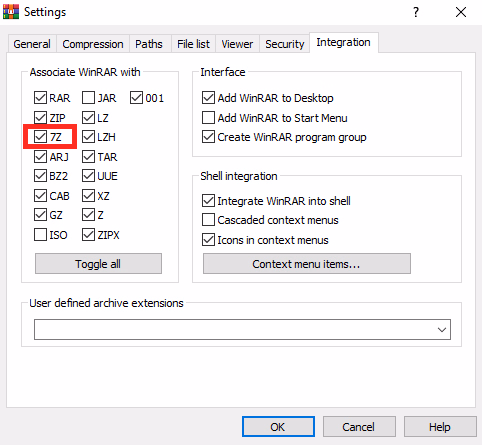
Task: Enable the JAR association checkbox
Action: tap(88, 98)
